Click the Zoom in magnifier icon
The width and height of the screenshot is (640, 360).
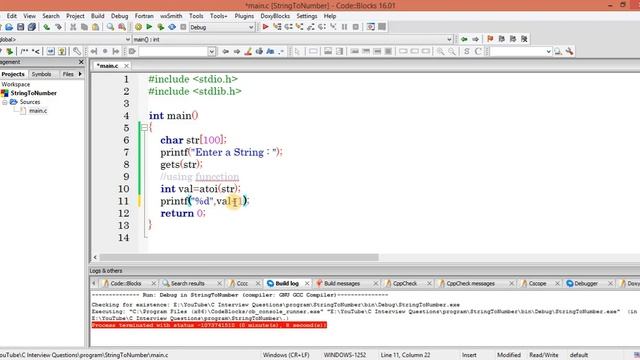[440, 51]
